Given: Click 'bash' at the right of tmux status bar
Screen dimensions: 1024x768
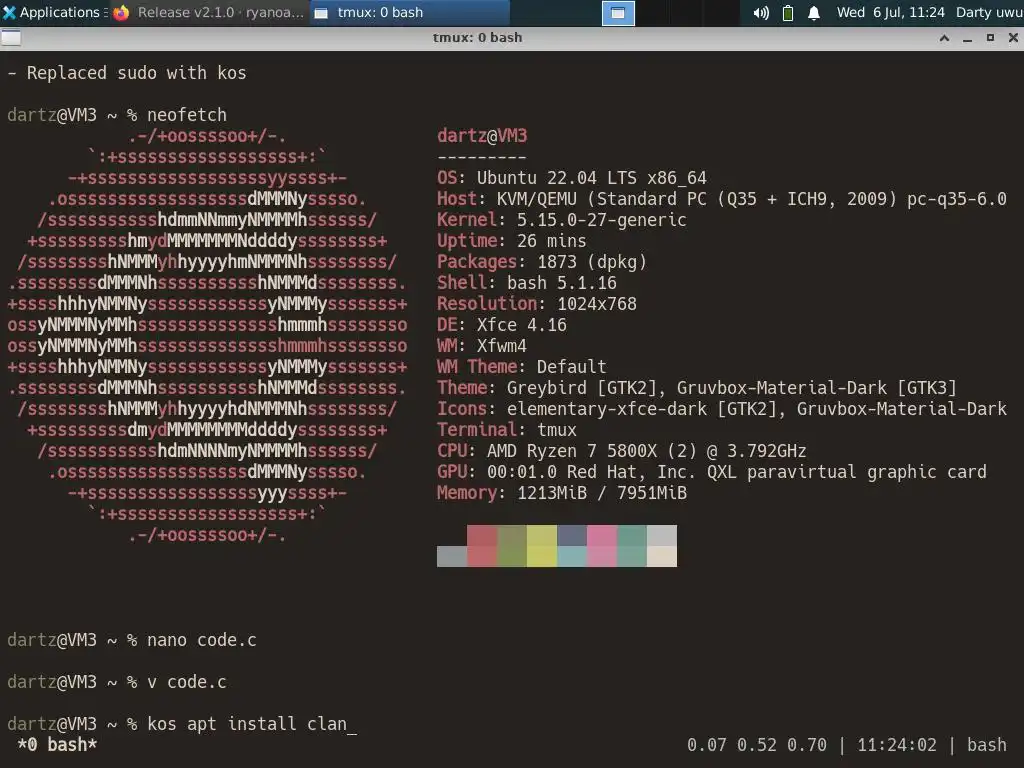Looking at the screenshot, I should coord(987,744).
